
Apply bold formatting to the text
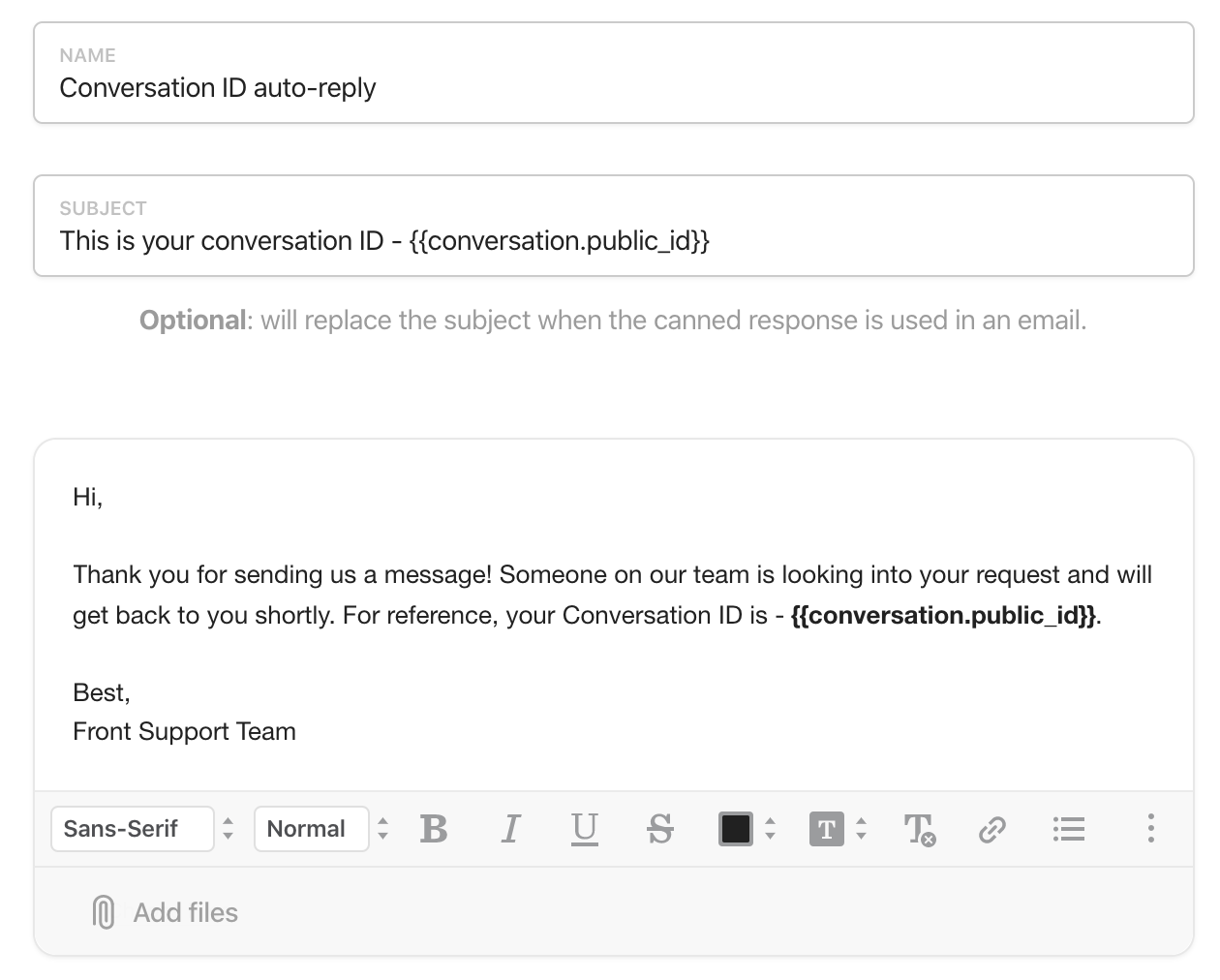(x=434, y=829)
